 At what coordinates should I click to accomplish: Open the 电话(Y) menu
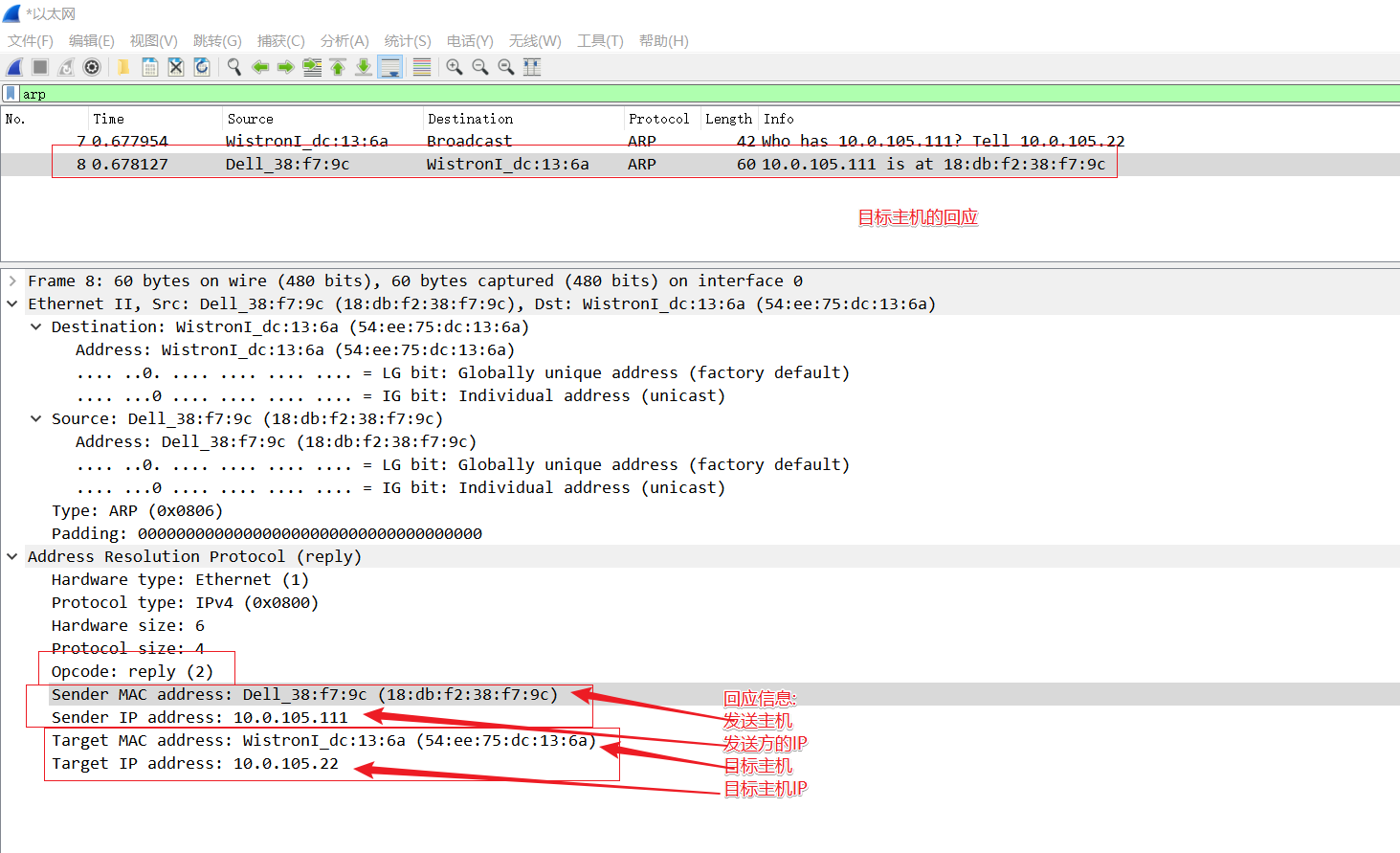pyautogui.click(x=470, y=41)
